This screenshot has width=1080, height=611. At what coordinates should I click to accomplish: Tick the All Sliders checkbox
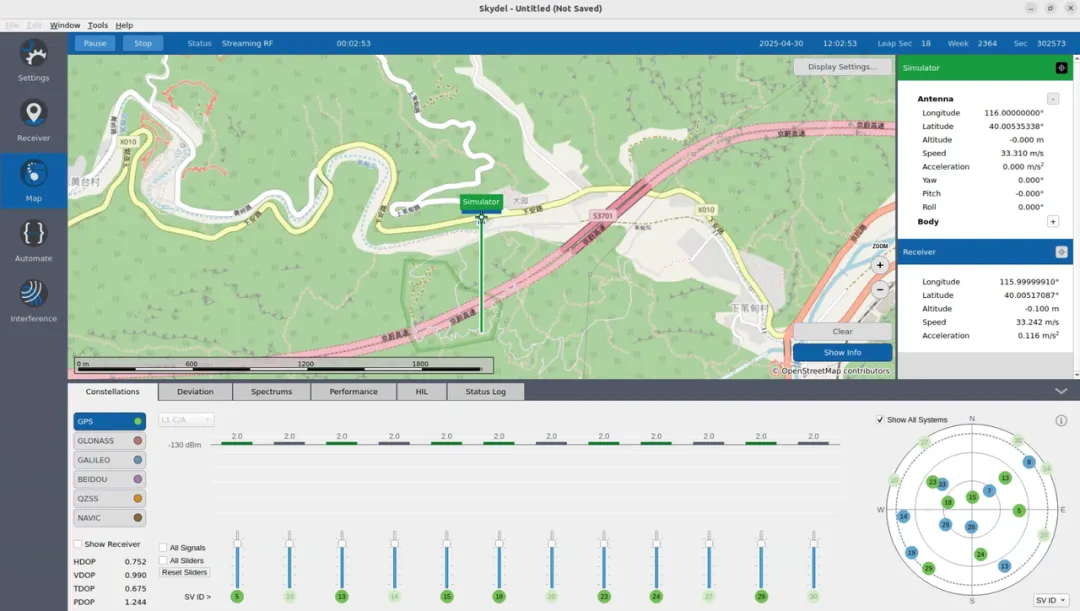tap(163, 561)
